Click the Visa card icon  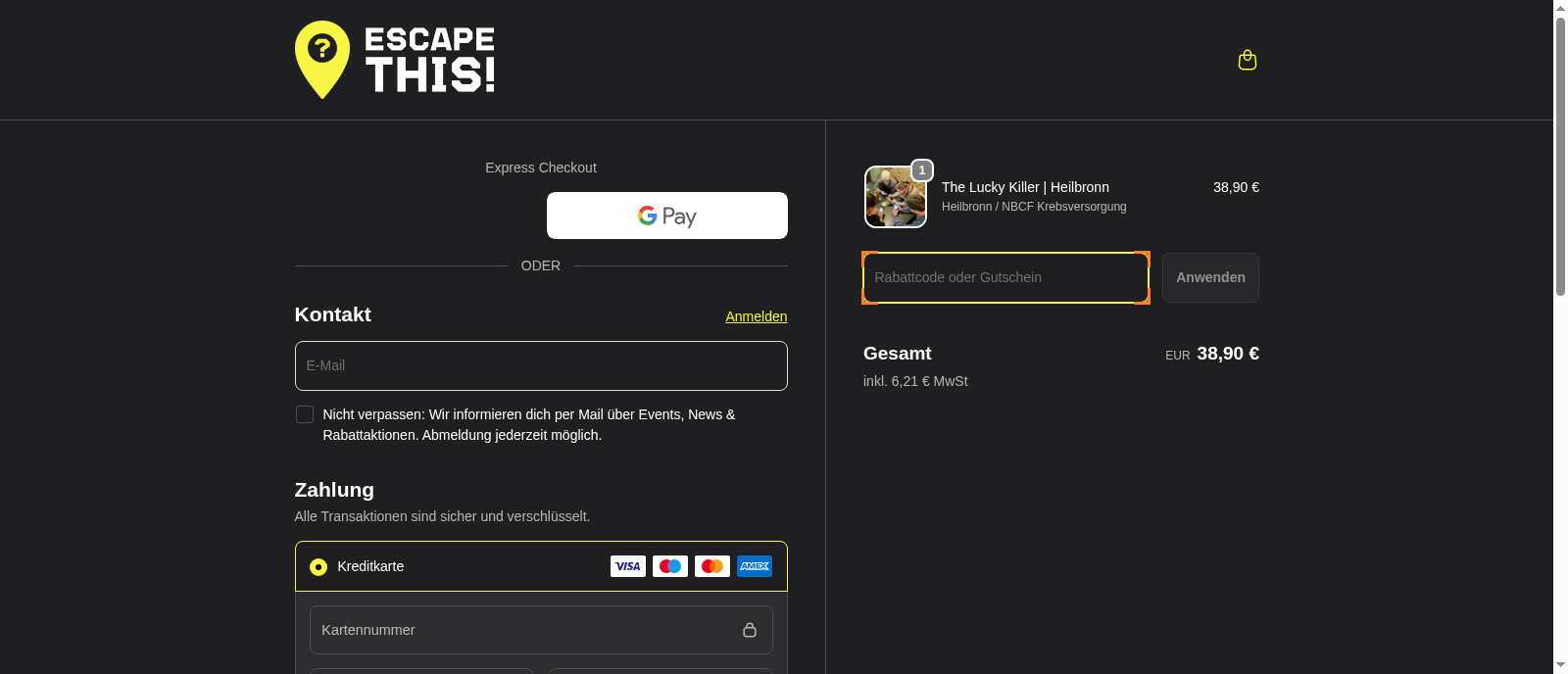coord(628,566)
